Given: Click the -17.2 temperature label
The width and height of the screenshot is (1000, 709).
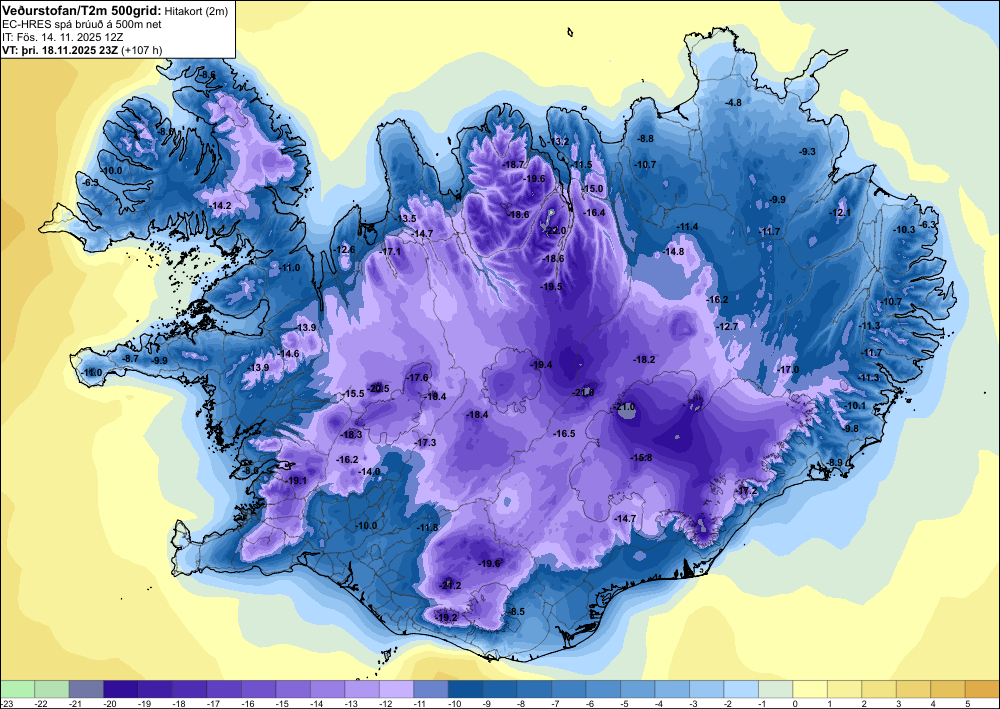Looking at the screenshot, I should pos(747,490).
